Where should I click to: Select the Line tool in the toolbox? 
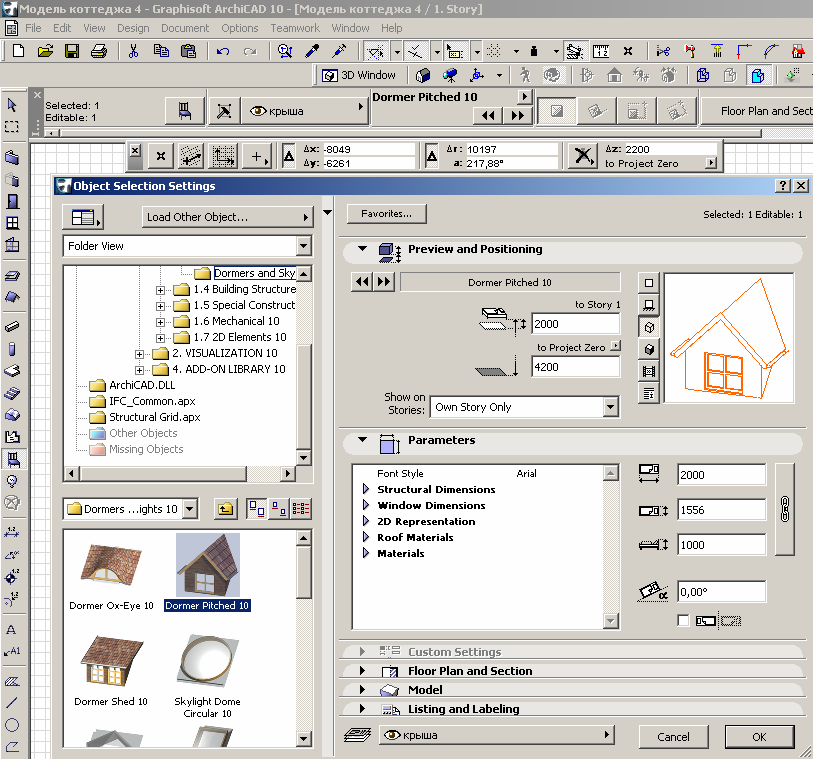point(12,702)
